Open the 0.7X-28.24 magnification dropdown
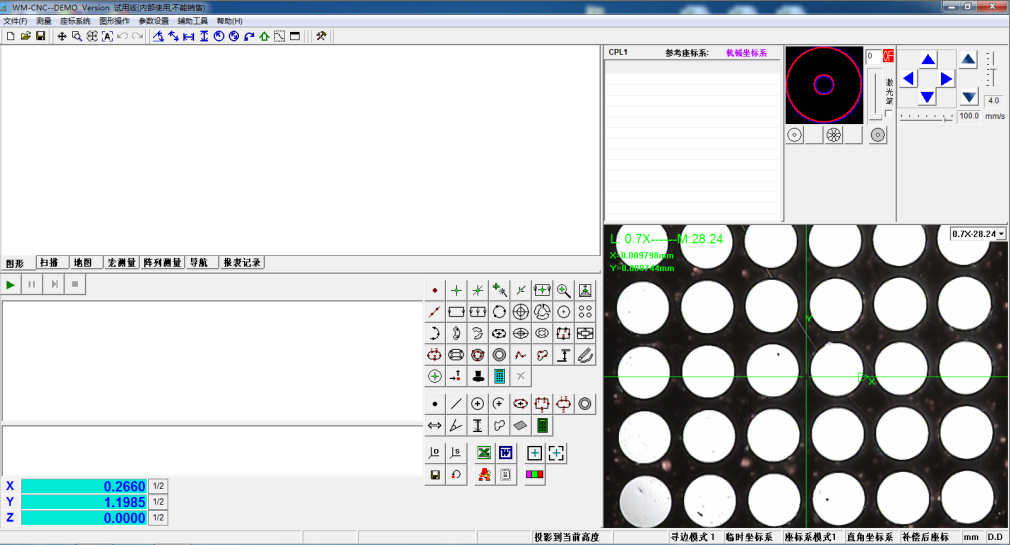The width and height of the screenshot is (1010, 545). tap(978, 233)
